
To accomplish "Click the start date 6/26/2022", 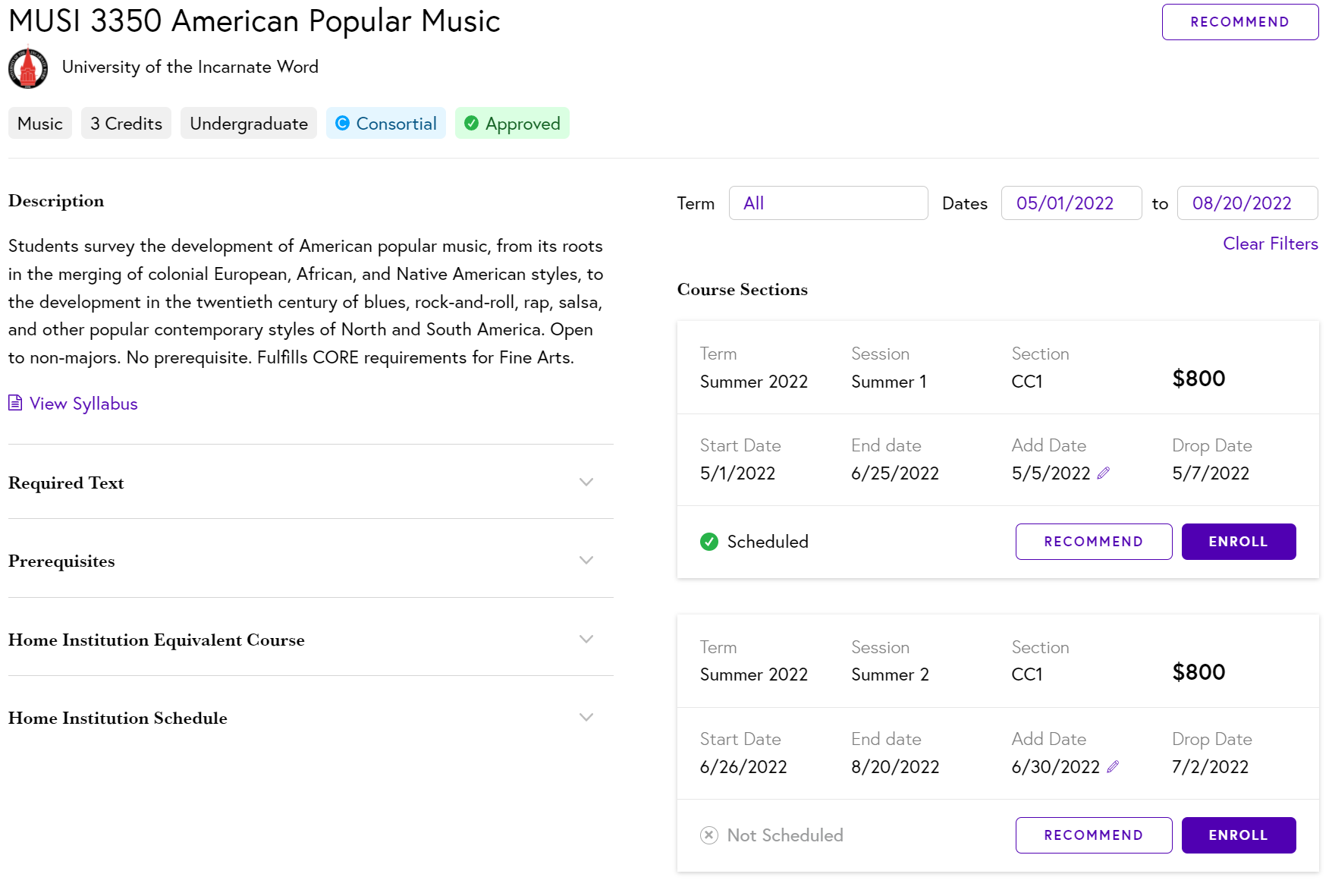I will coord(743,767).
